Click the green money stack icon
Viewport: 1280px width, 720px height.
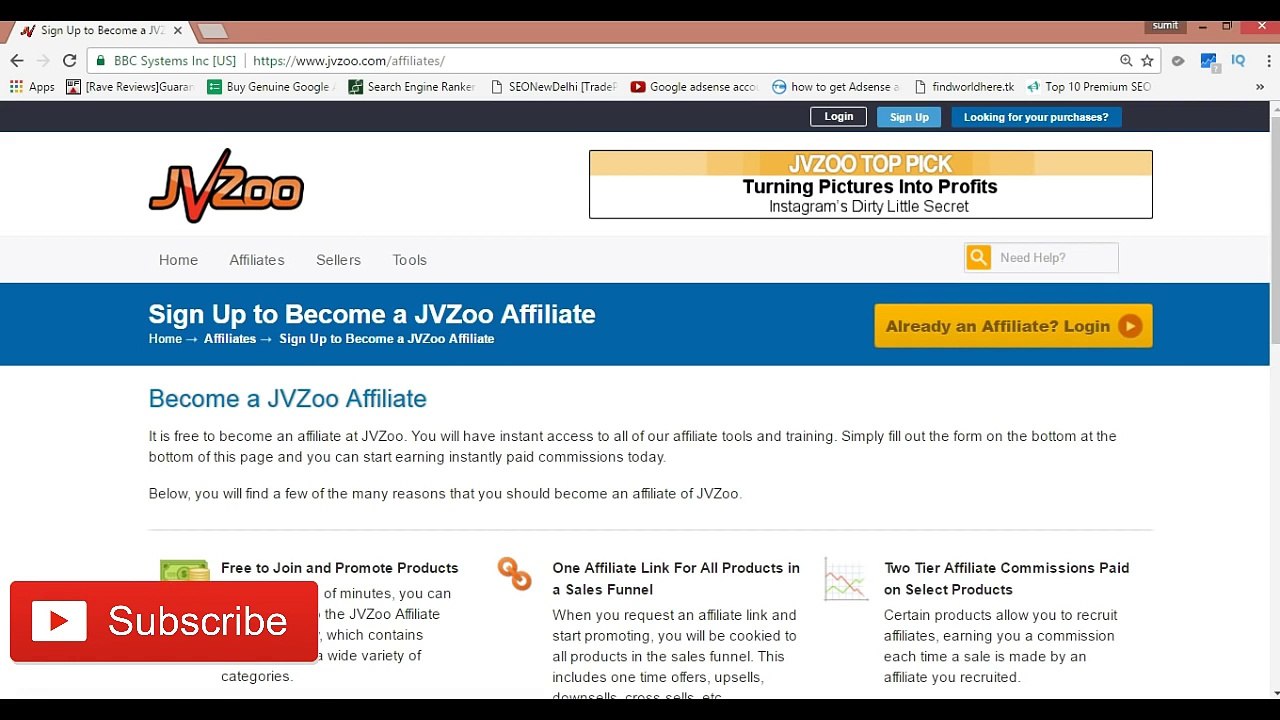tap(185, 570)
